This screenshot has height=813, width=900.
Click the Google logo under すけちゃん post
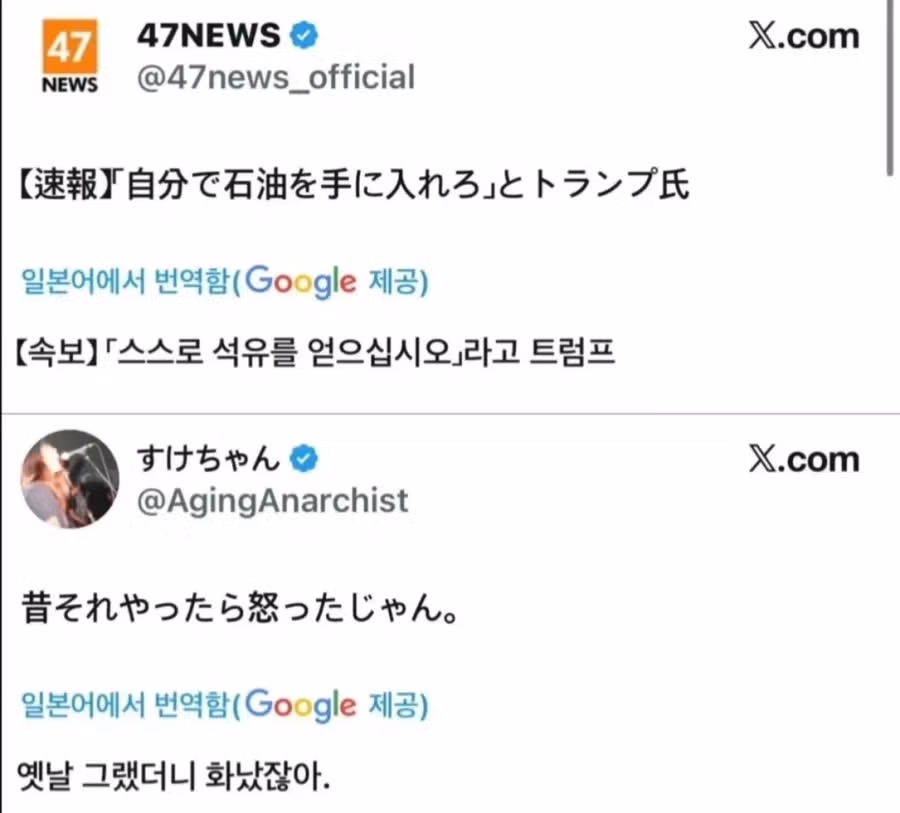click(x=300, y=706)
